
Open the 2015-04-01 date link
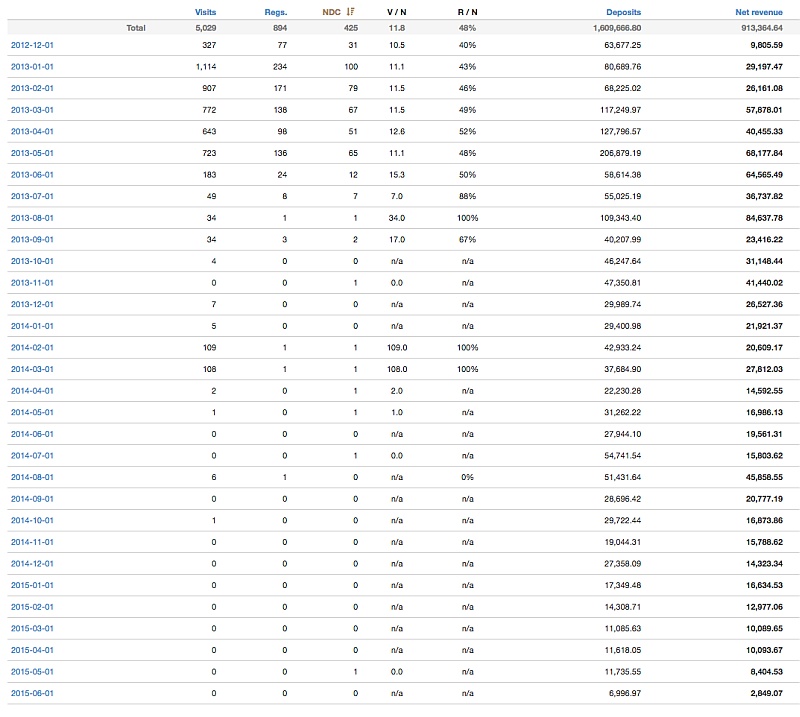[x=32, y=650]
